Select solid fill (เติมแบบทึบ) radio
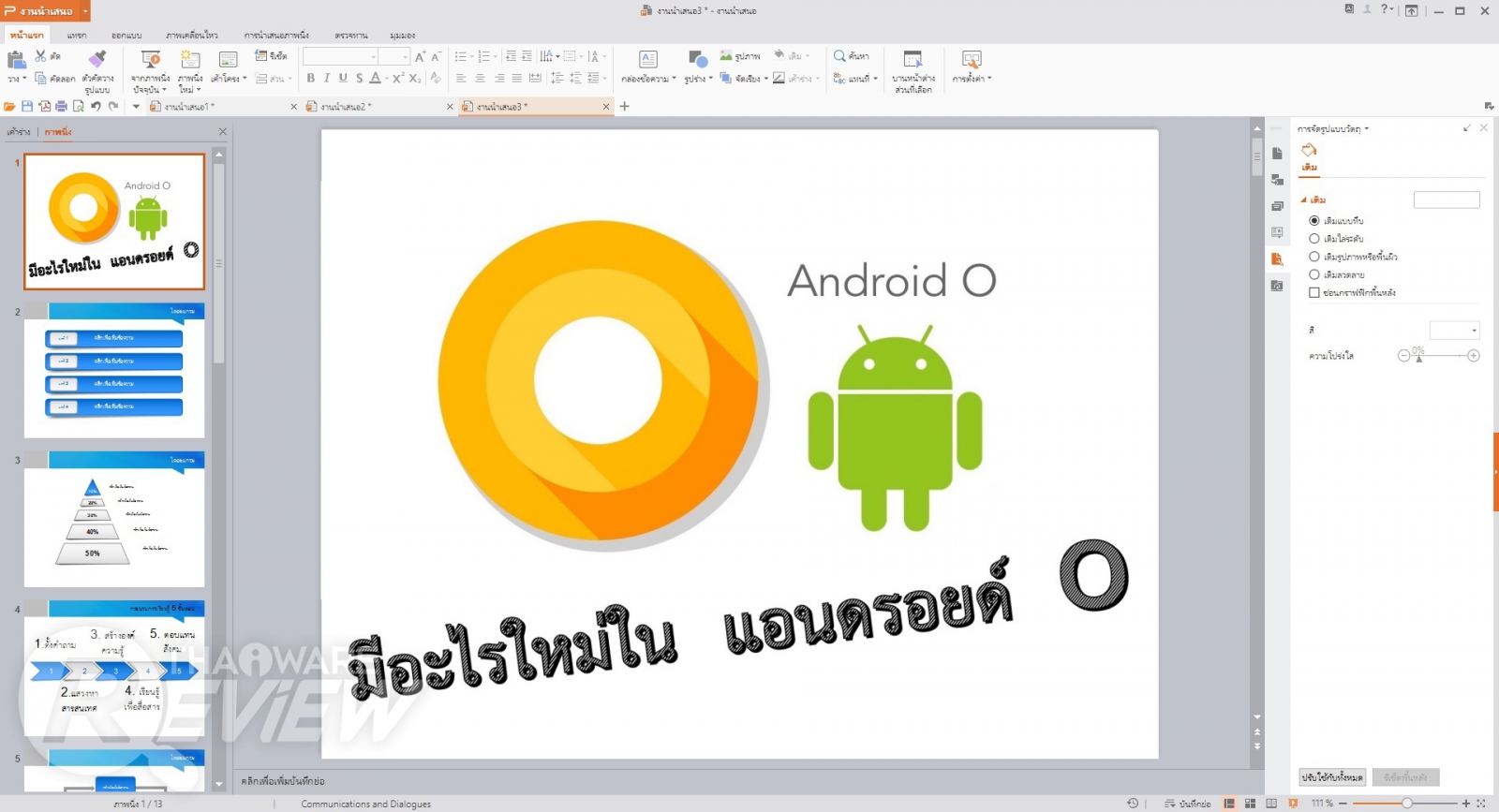This screenshot has height=812, width=1499. (x=1314, y=221)
